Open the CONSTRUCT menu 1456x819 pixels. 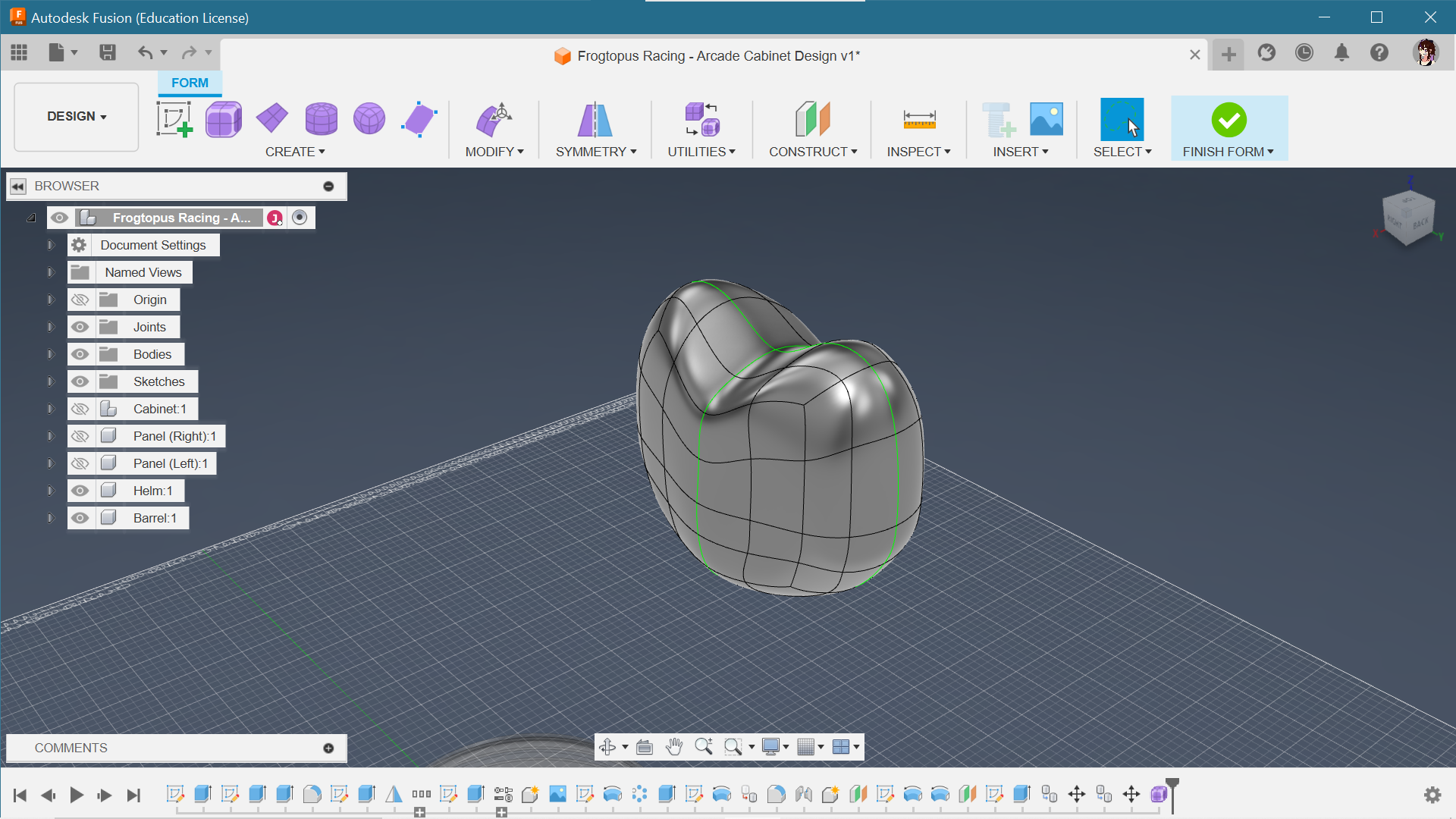[x=813, y=152]
